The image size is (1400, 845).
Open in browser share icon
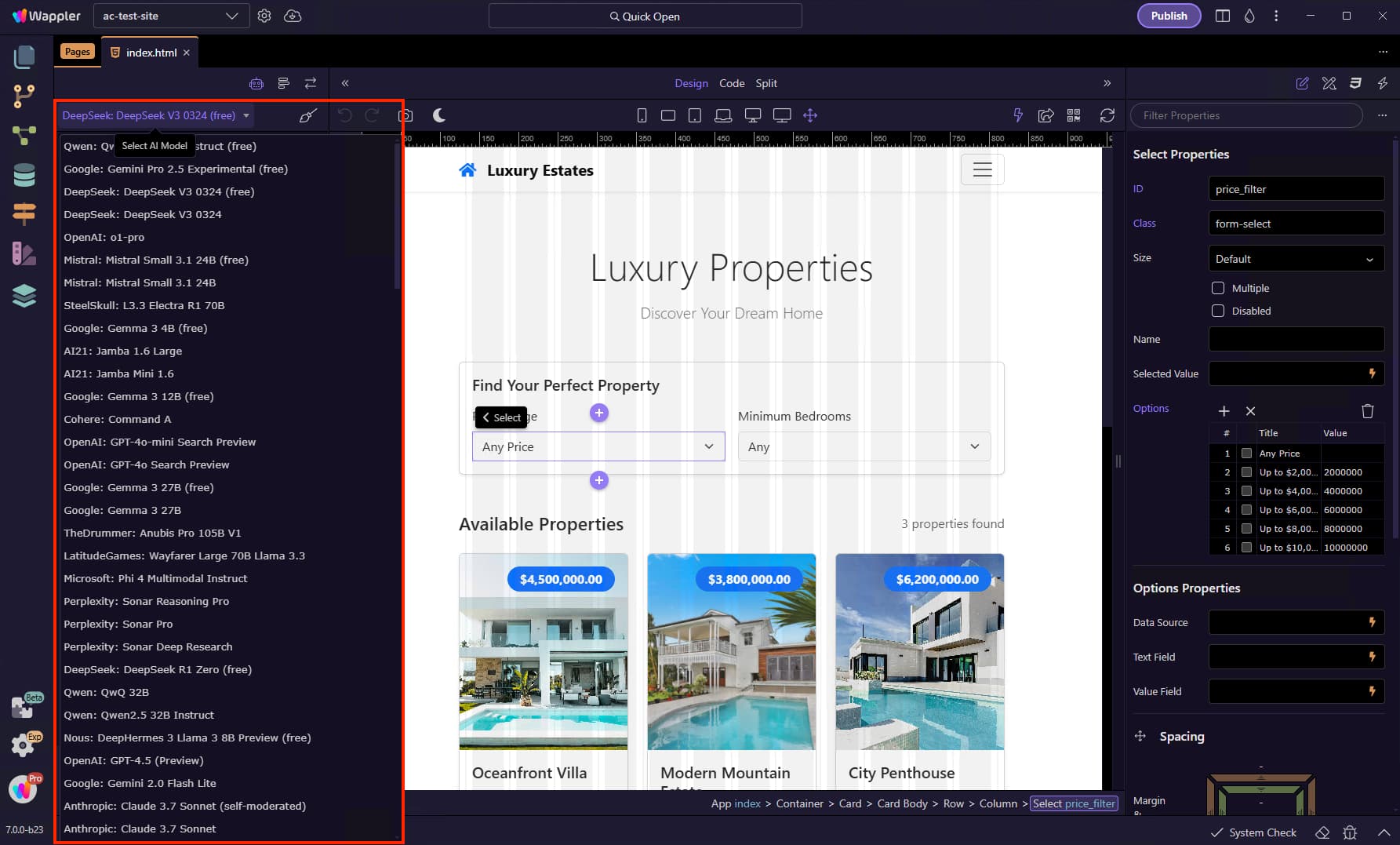pyautogui.click(x=1045, y=115)
